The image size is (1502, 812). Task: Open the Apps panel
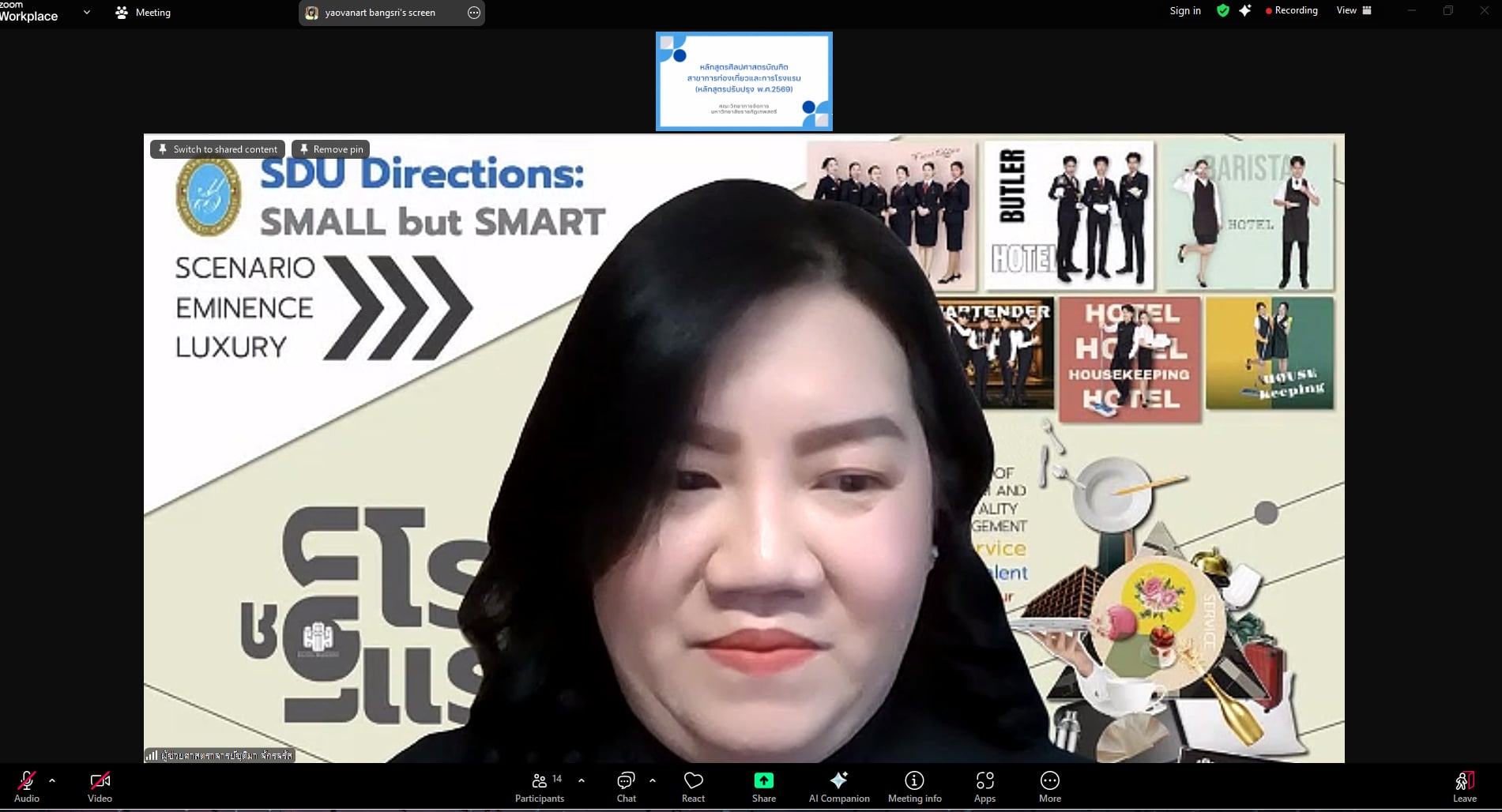click(984, 787)
